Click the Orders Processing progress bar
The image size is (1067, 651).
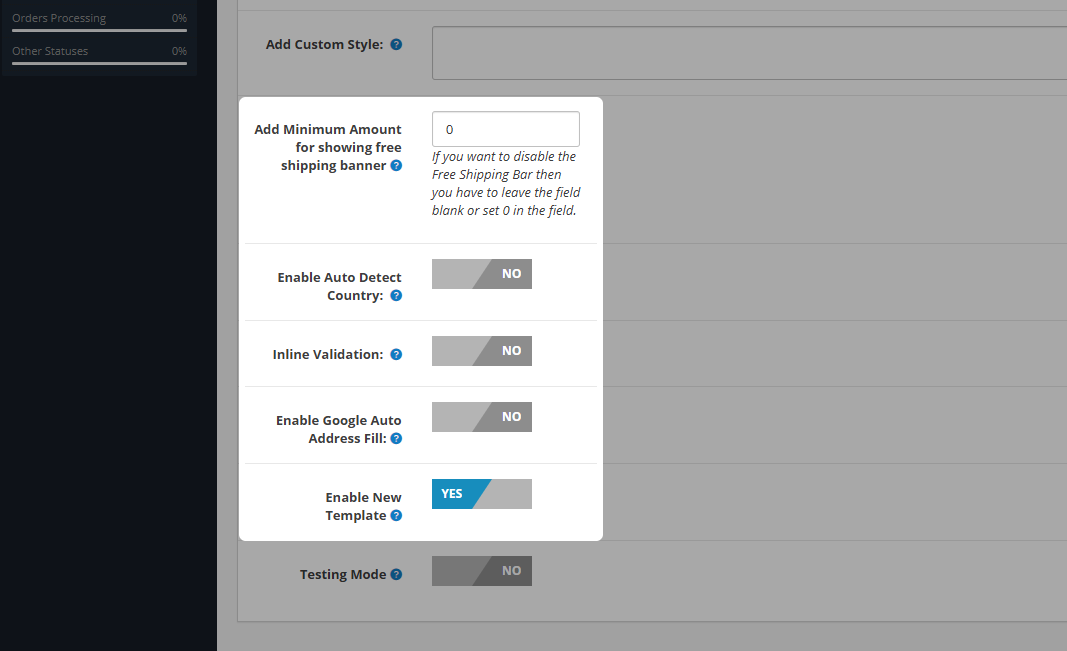[x=99, y=31]
